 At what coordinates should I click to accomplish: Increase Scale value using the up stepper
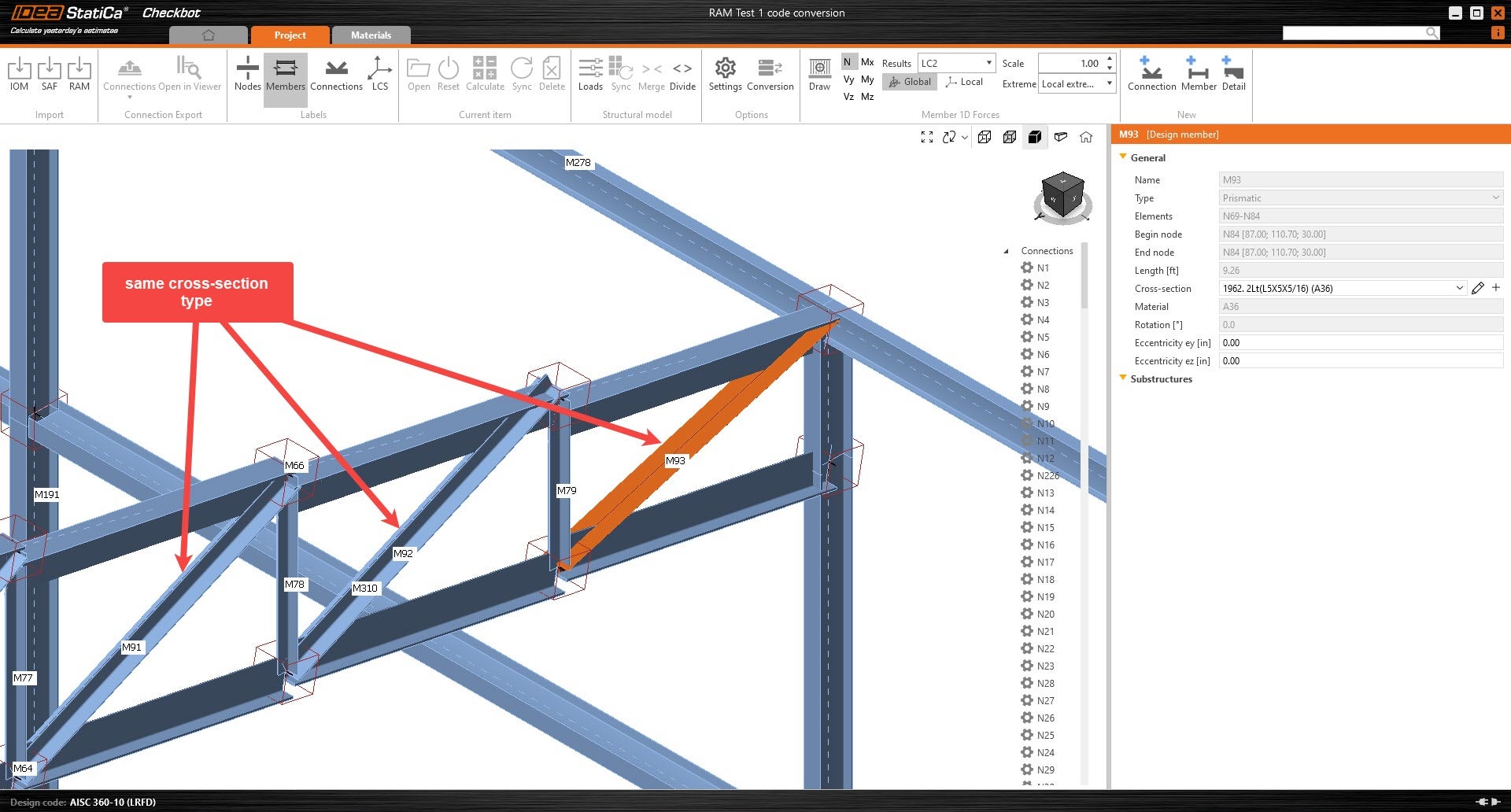[1110, 58]
